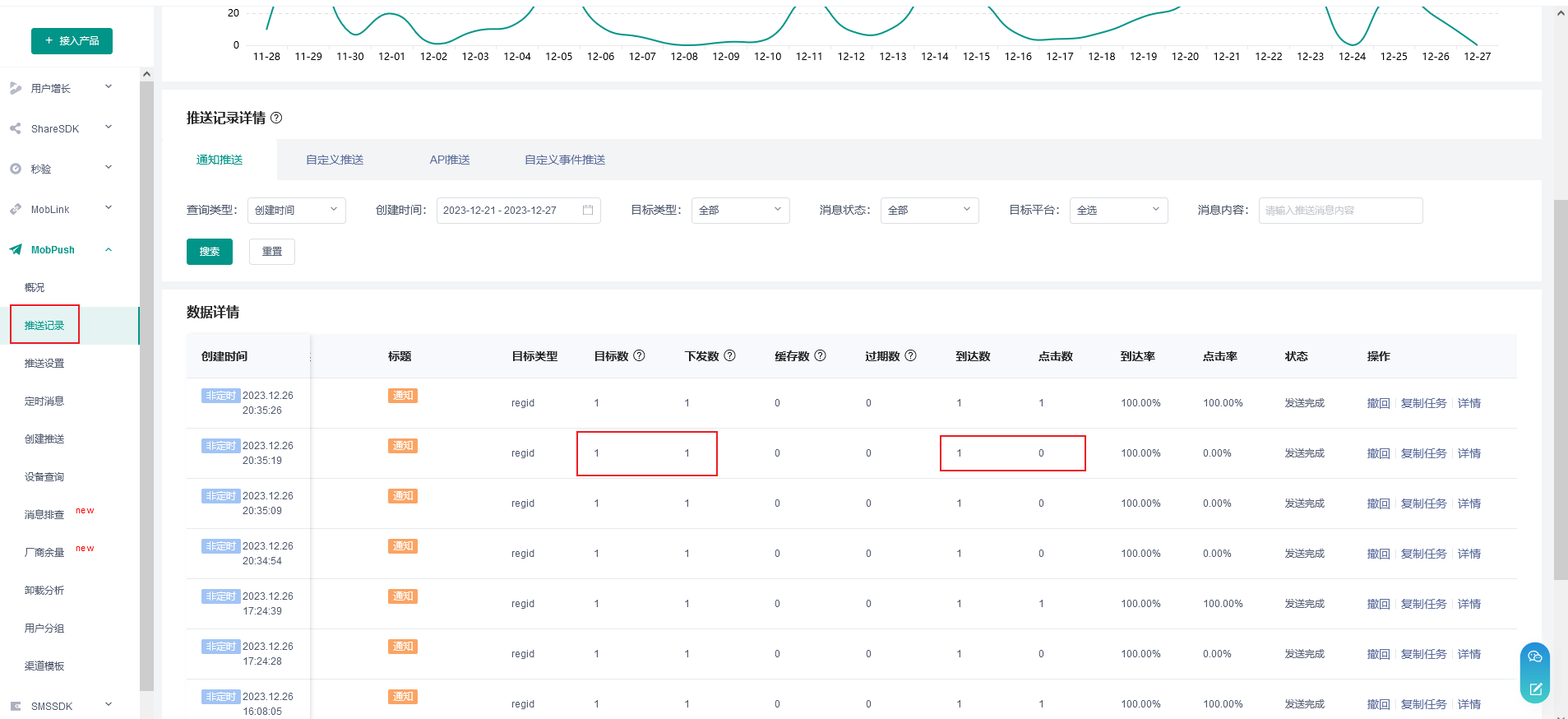
Task: Open 消息排查 in sidebar
Action: (44, 514)
